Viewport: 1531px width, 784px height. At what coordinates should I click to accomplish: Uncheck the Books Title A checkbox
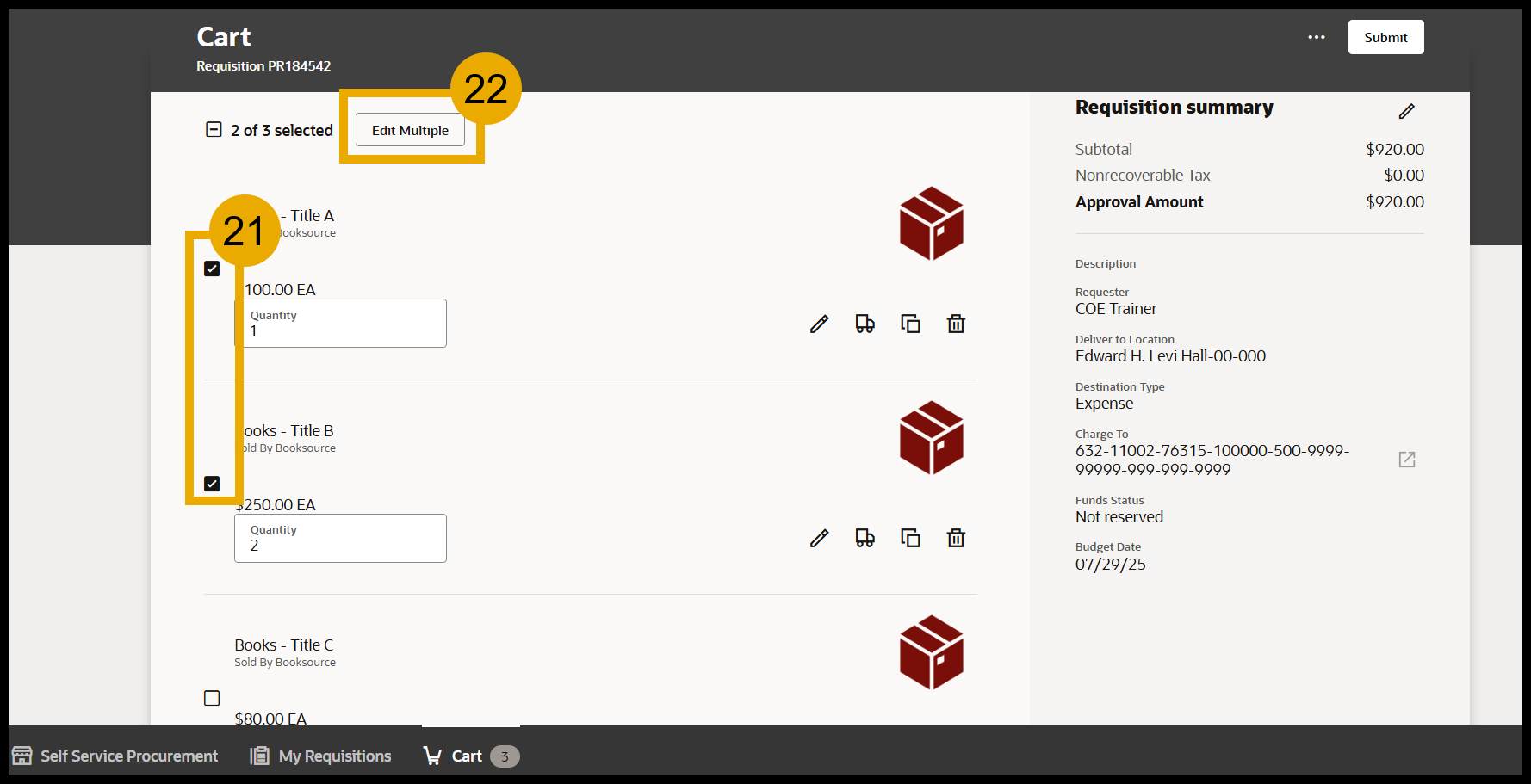[212, 269]
